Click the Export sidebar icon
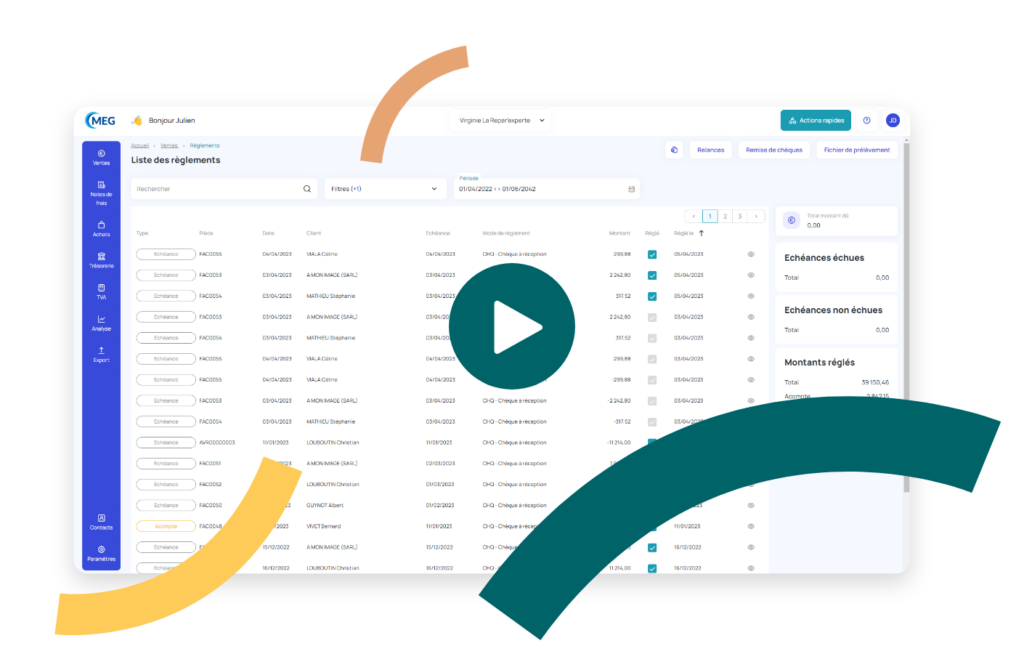 point(101,354)
